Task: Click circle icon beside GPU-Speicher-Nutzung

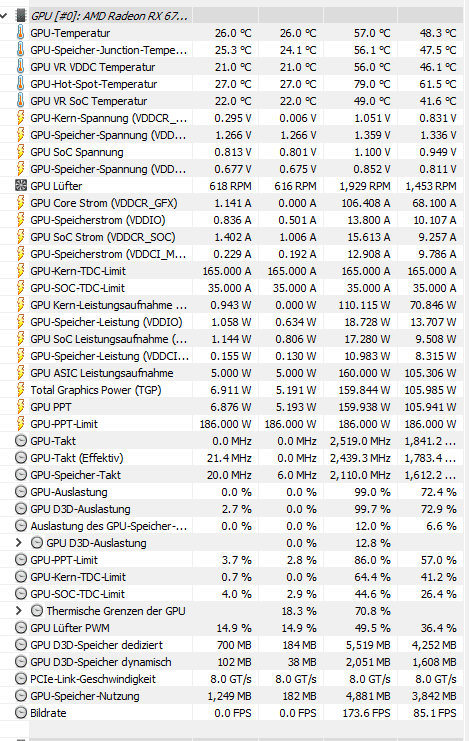Action: tap(21, 696)
